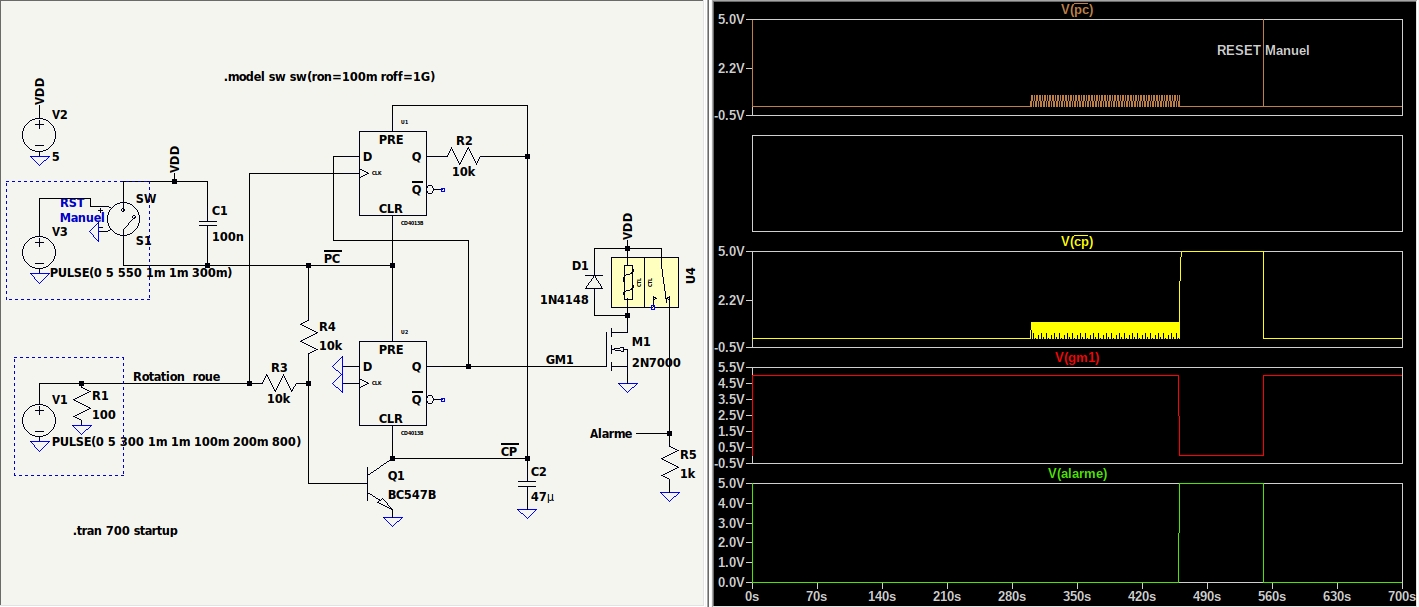Click the .model sw directive text
Screen dimensions: 1419x607
tap(329, 77)
